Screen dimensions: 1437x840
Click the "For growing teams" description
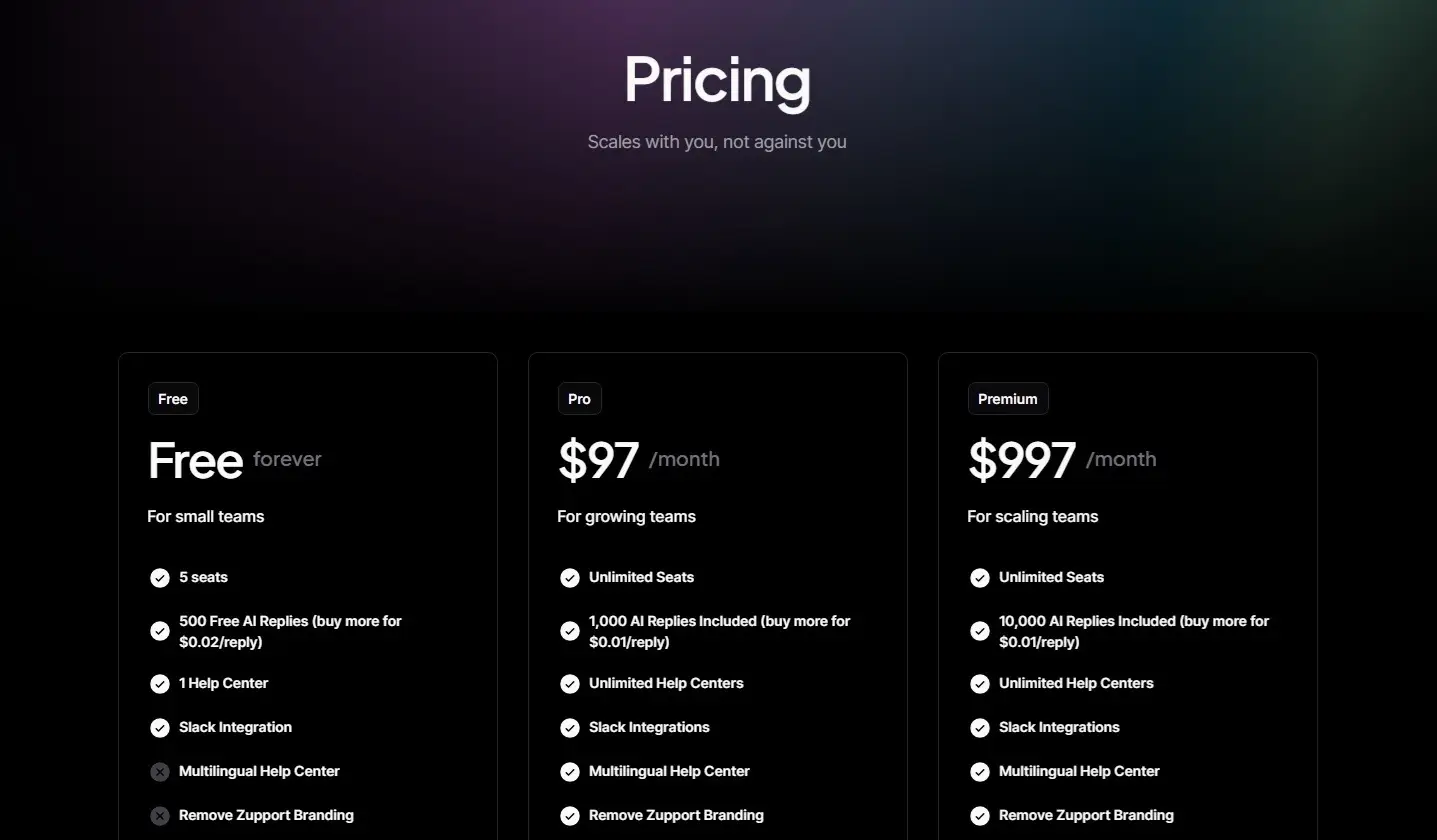click(x=626, y=517)
